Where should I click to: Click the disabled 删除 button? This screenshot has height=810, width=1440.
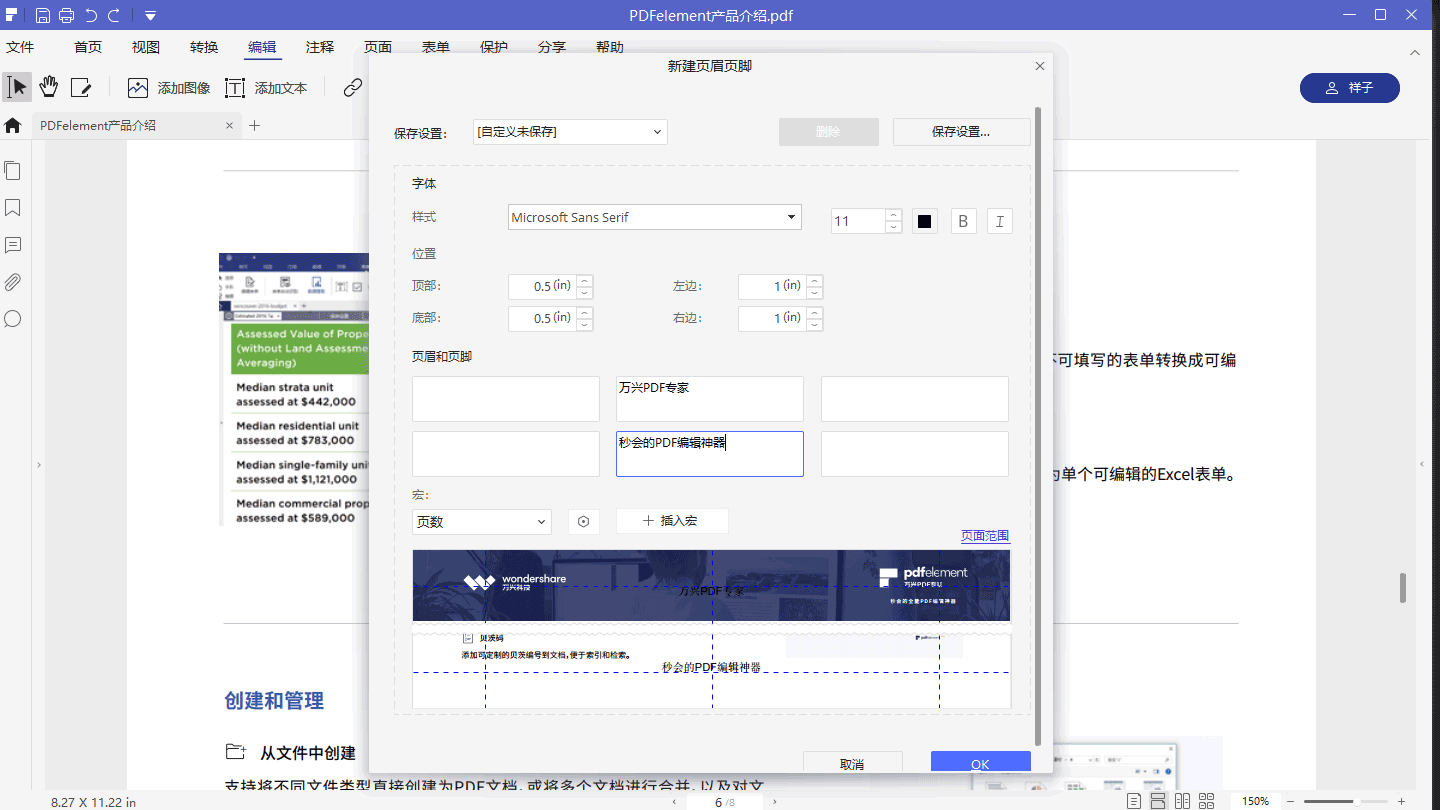tap(829, 132)
